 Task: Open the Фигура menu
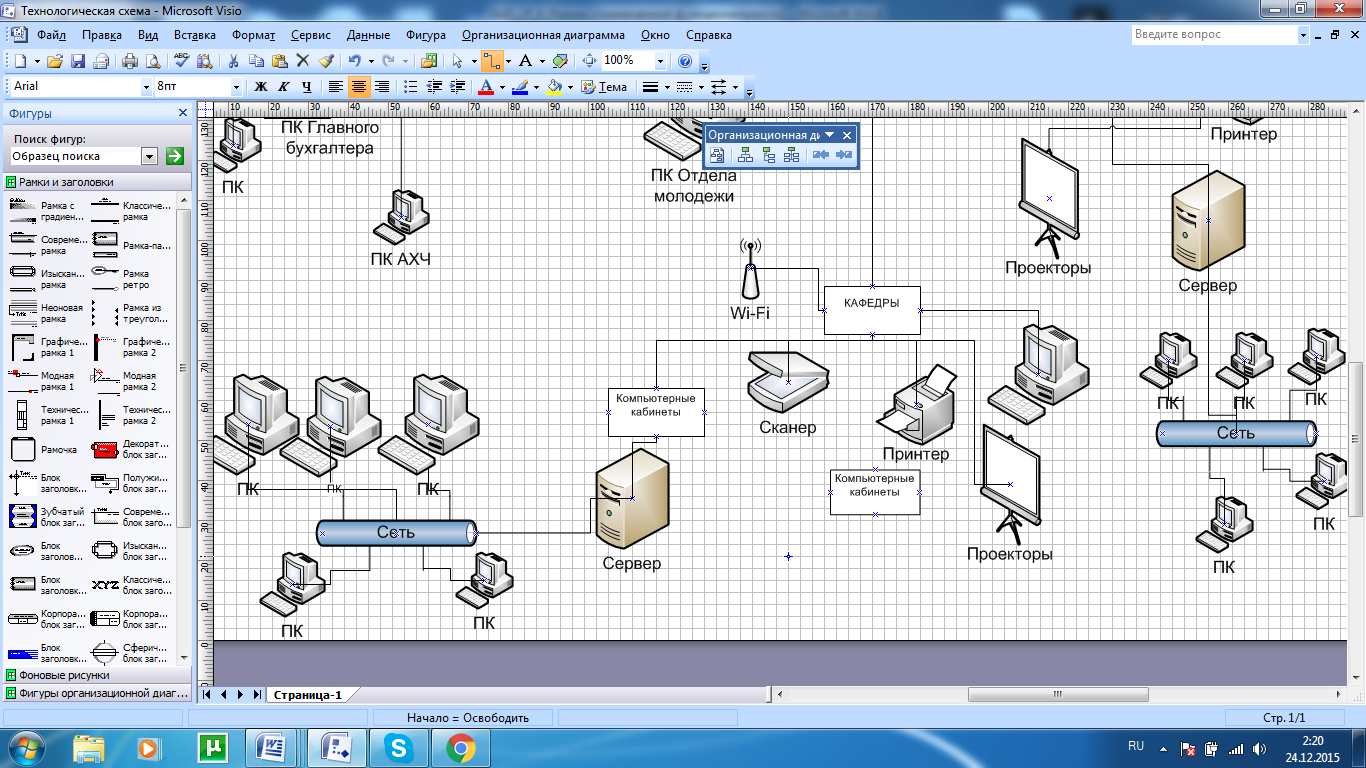426,35
